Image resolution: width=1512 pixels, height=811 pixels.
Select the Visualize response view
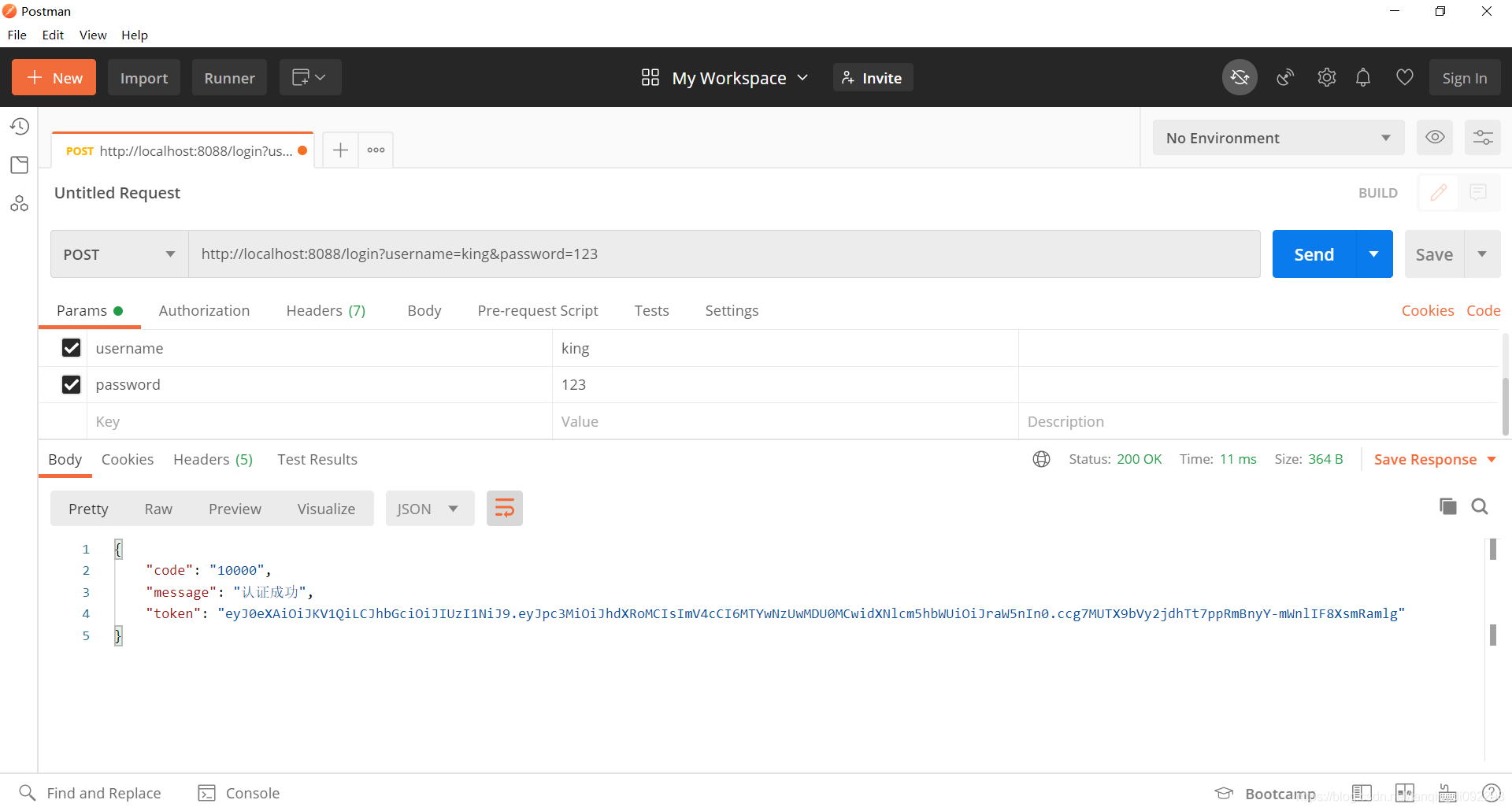(326, 509)
